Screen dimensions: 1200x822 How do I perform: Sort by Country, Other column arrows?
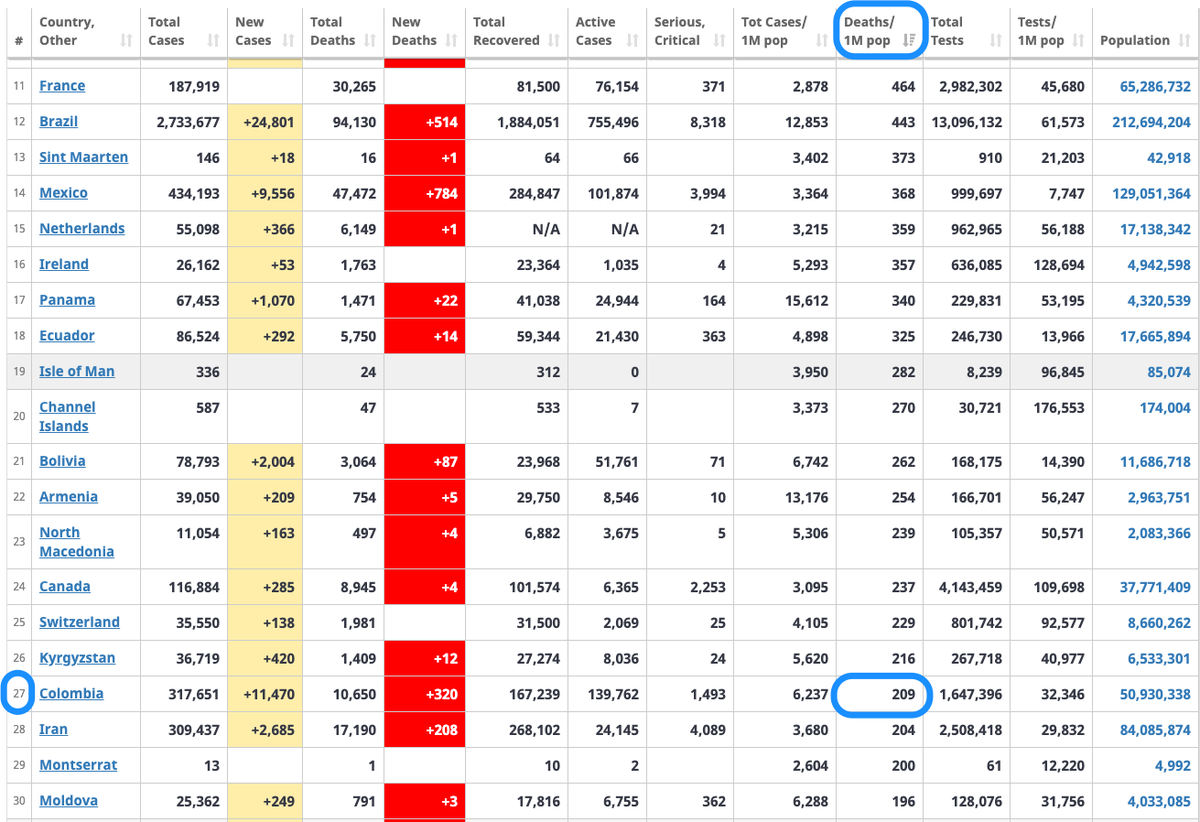tap(125, 41)
